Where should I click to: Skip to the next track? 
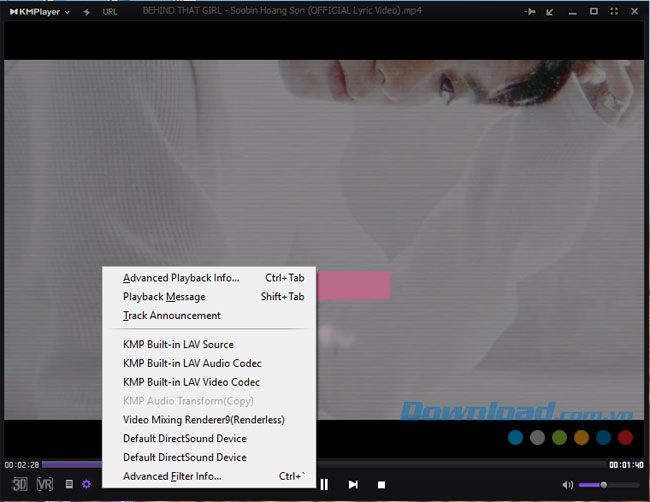point(353,485)
